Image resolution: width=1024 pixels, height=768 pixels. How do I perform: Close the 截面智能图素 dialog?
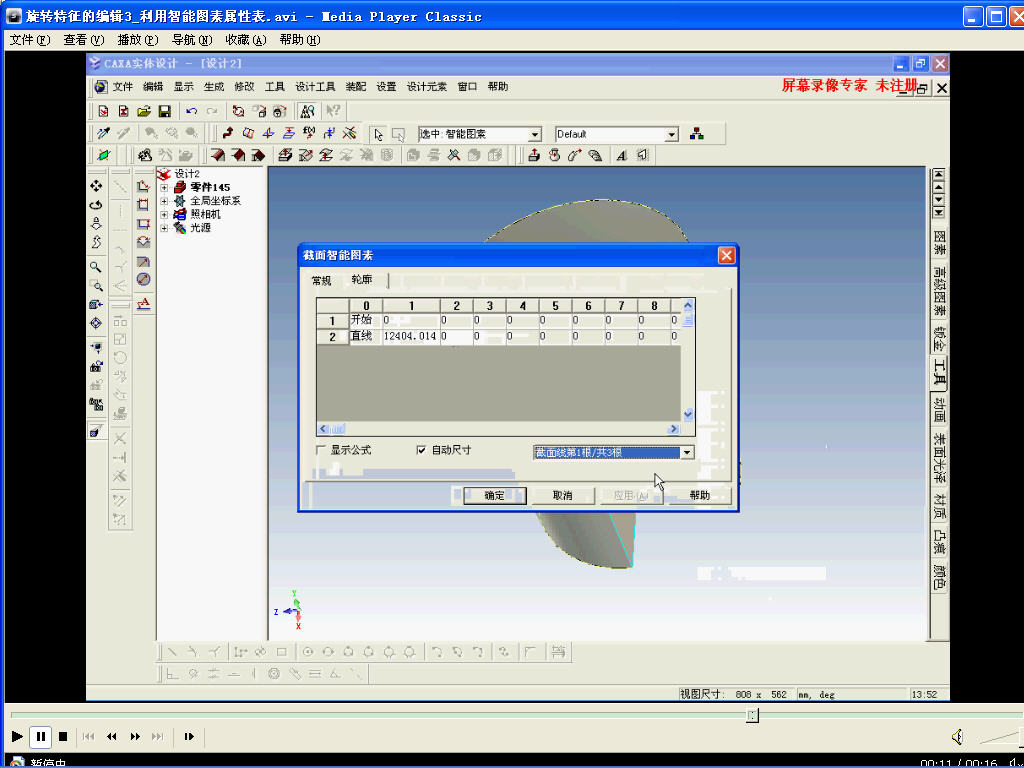tap(726, 255)
